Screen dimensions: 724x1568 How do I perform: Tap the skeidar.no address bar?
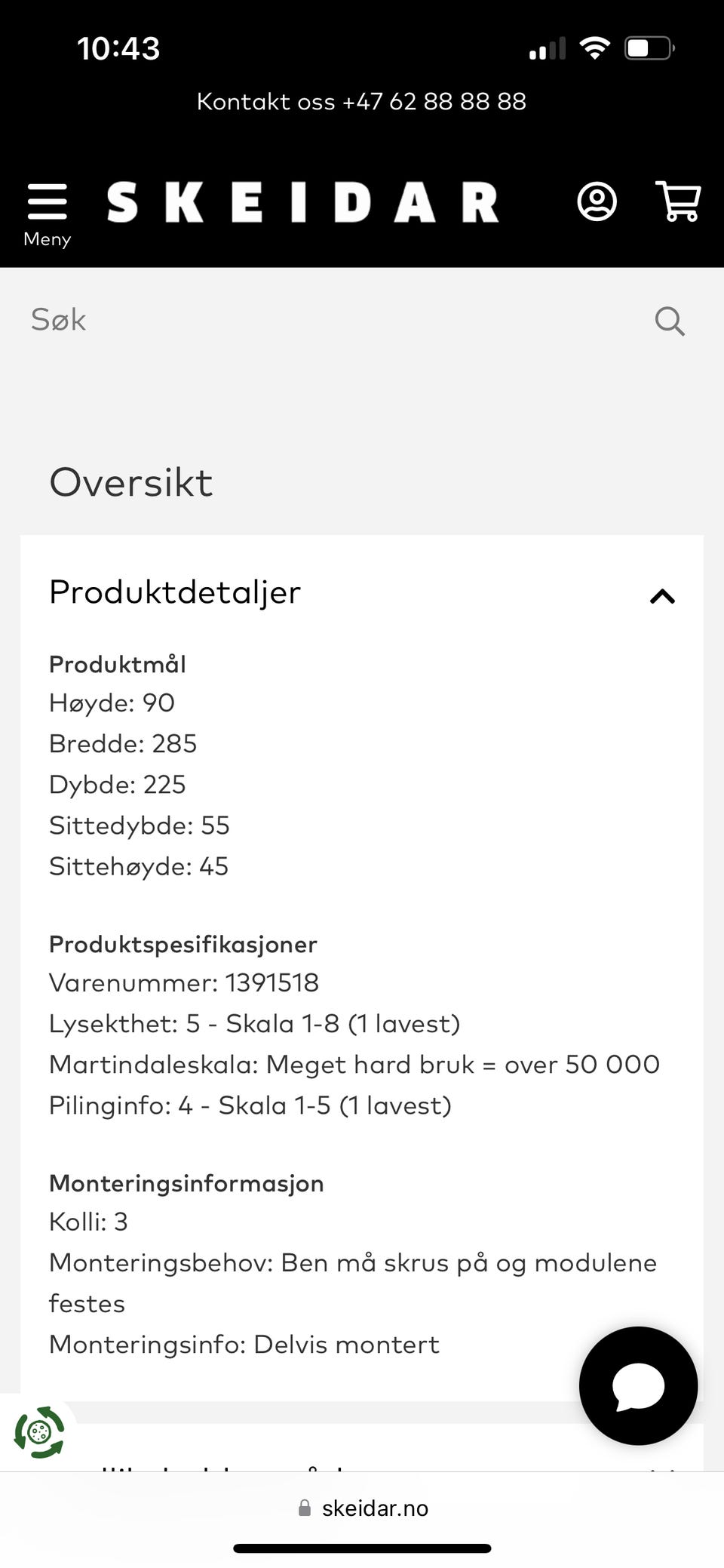pyautogui.click(x=362, y=1508)
